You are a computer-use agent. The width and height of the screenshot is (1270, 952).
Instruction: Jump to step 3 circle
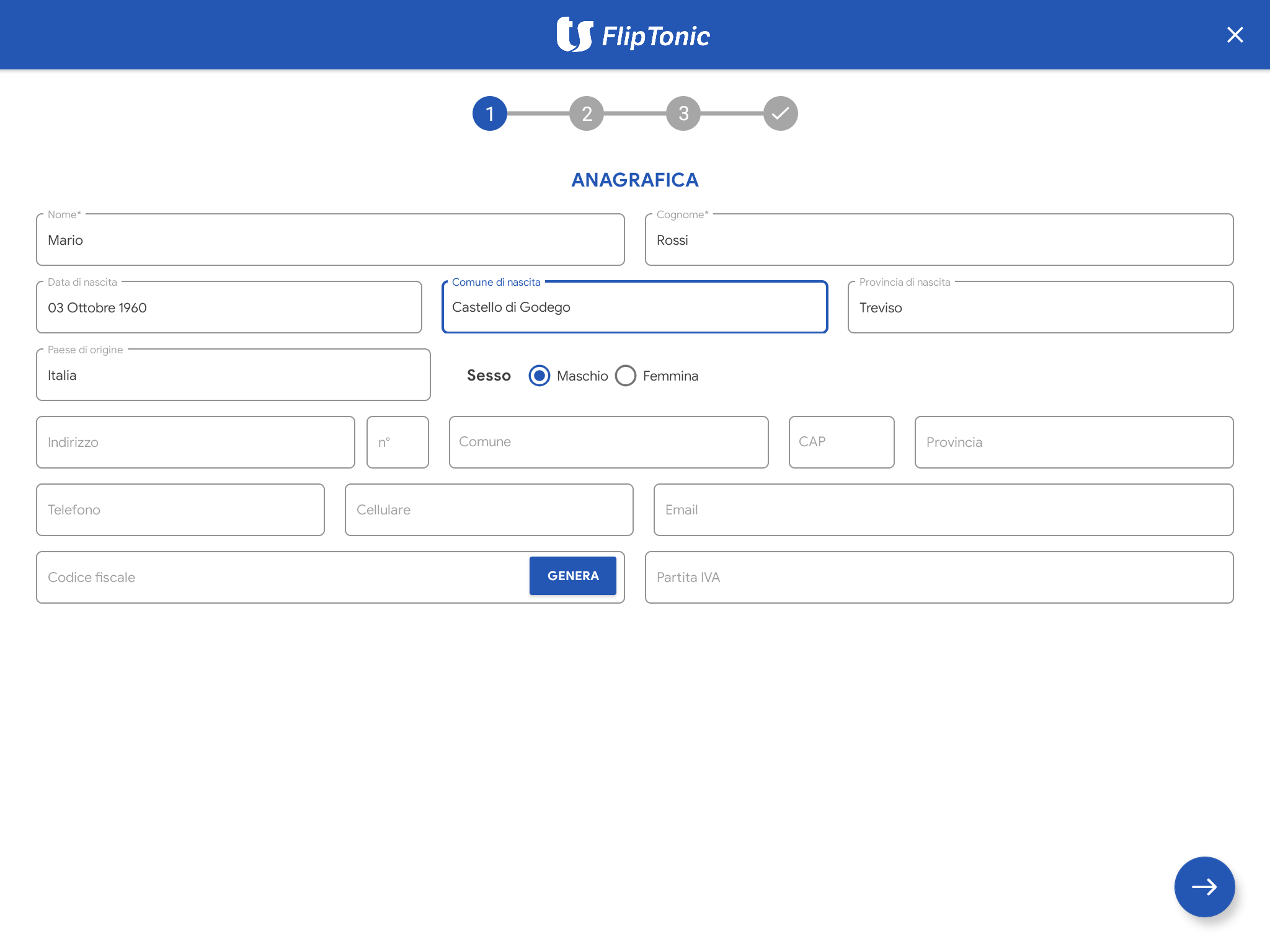(683, 113)
